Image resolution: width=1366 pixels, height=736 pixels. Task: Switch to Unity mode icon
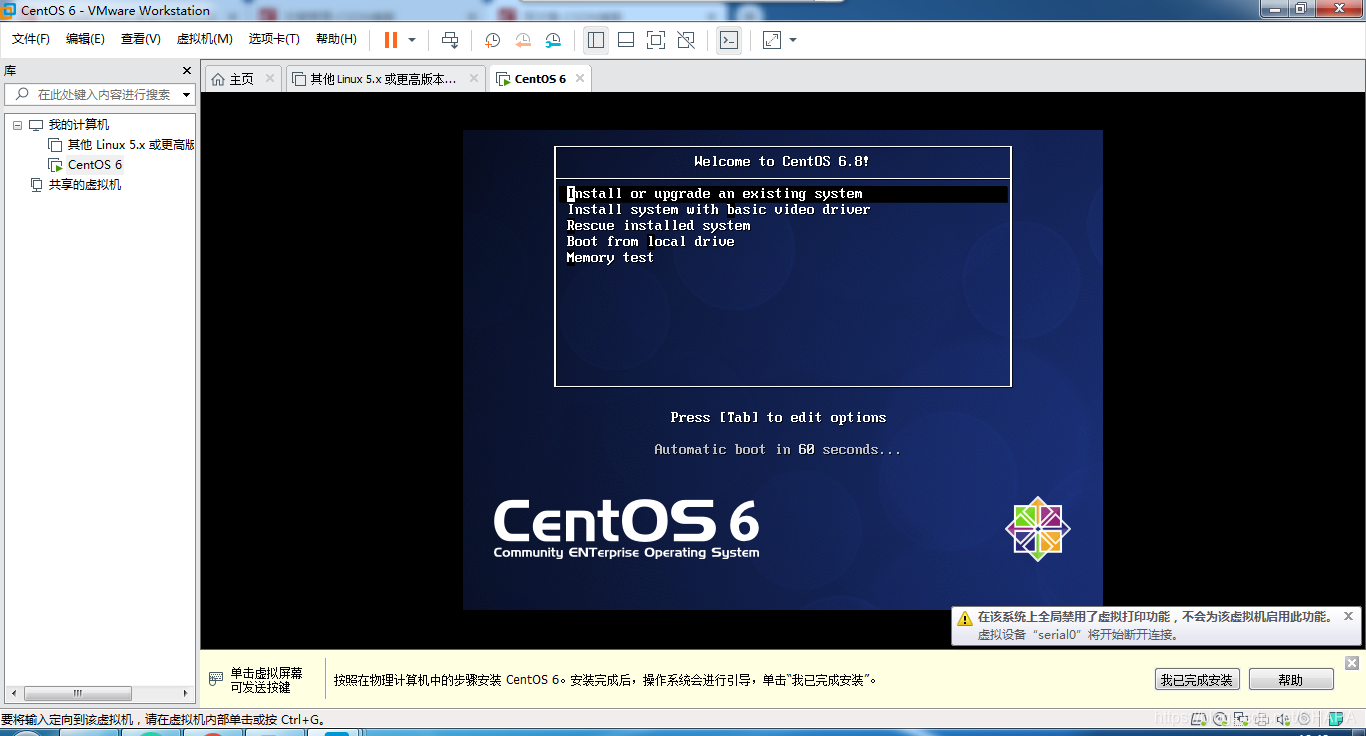coord(686,40)
